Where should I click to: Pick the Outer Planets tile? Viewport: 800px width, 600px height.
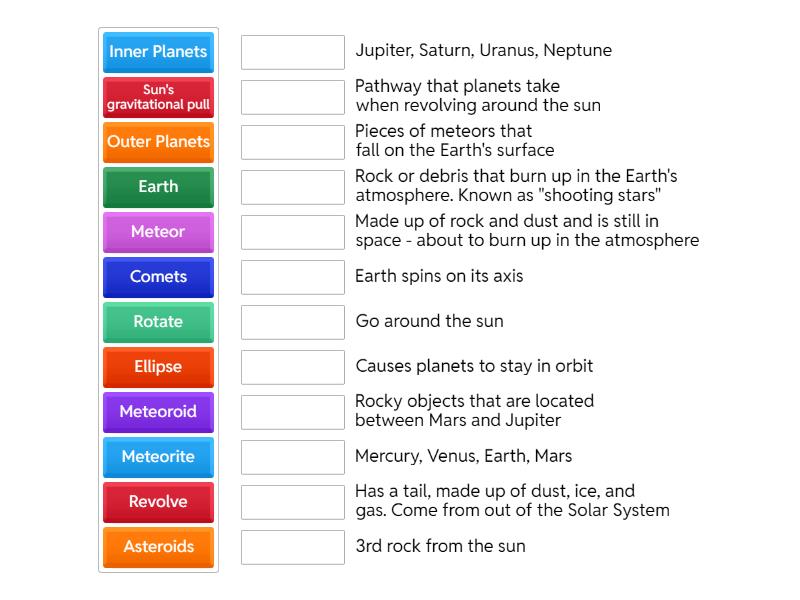pyautogui.click(x=158, y=142)
